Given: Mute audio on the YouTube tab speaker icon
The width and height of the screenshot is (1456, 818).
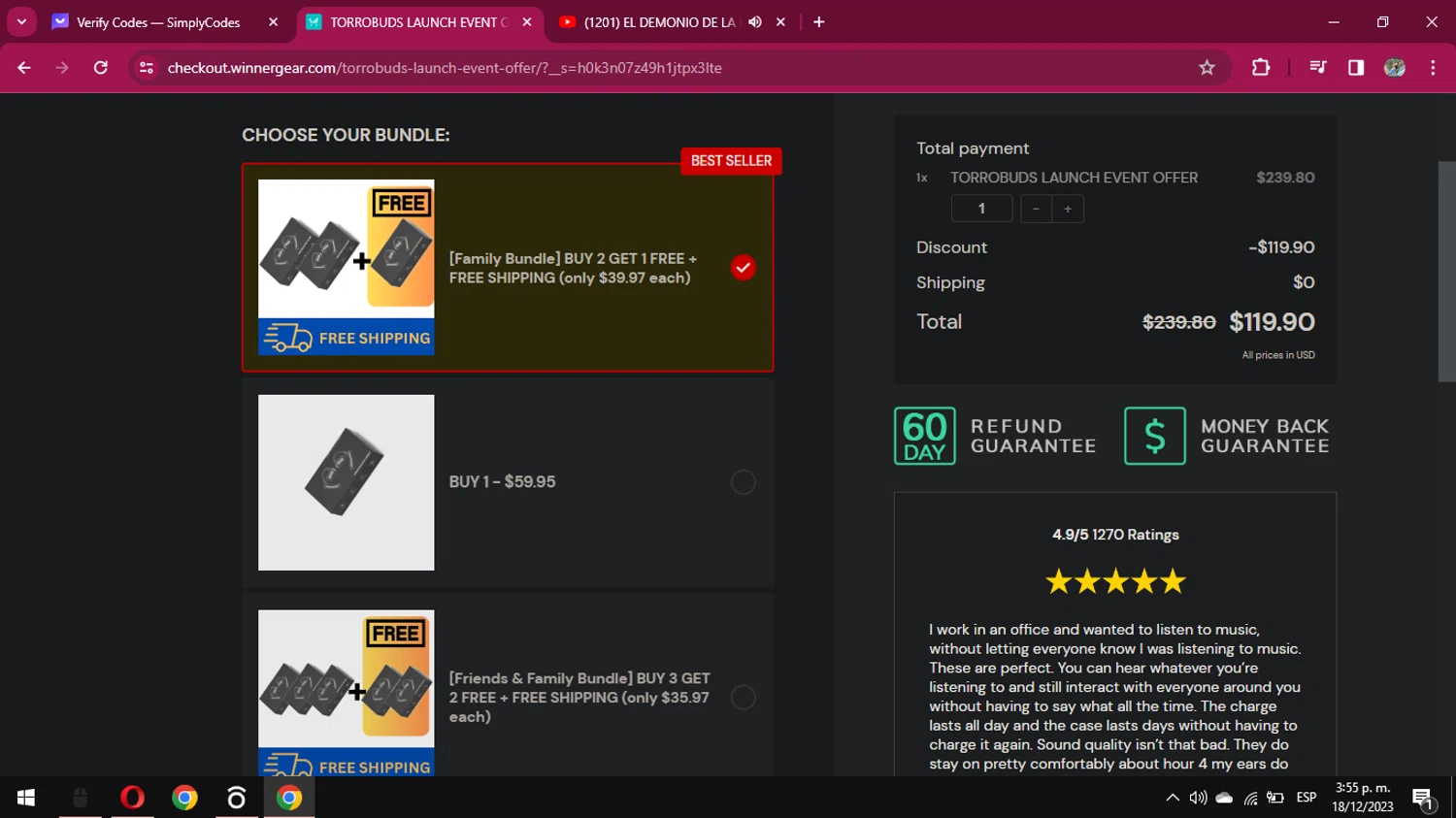Looking at the screenshot, I should (755, 21).
